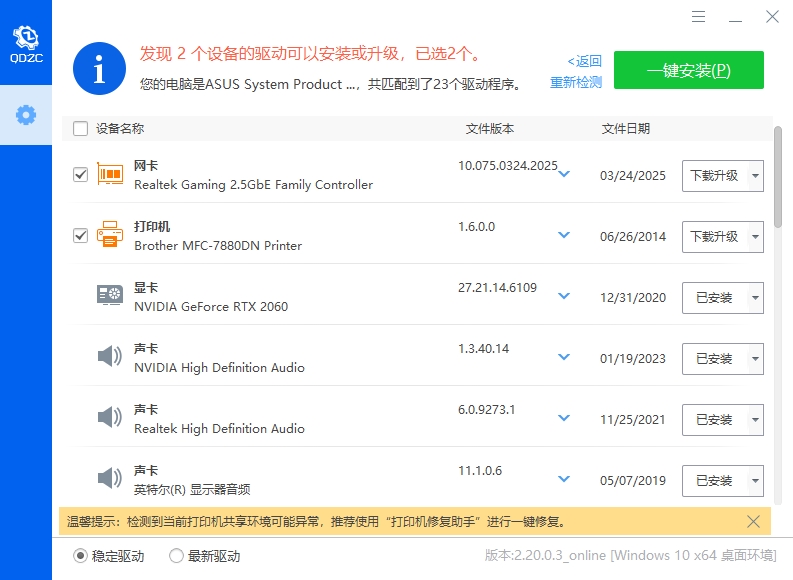Click the red 发现 2 个设备 headline

pyautogui.click(x=311, y=54)
